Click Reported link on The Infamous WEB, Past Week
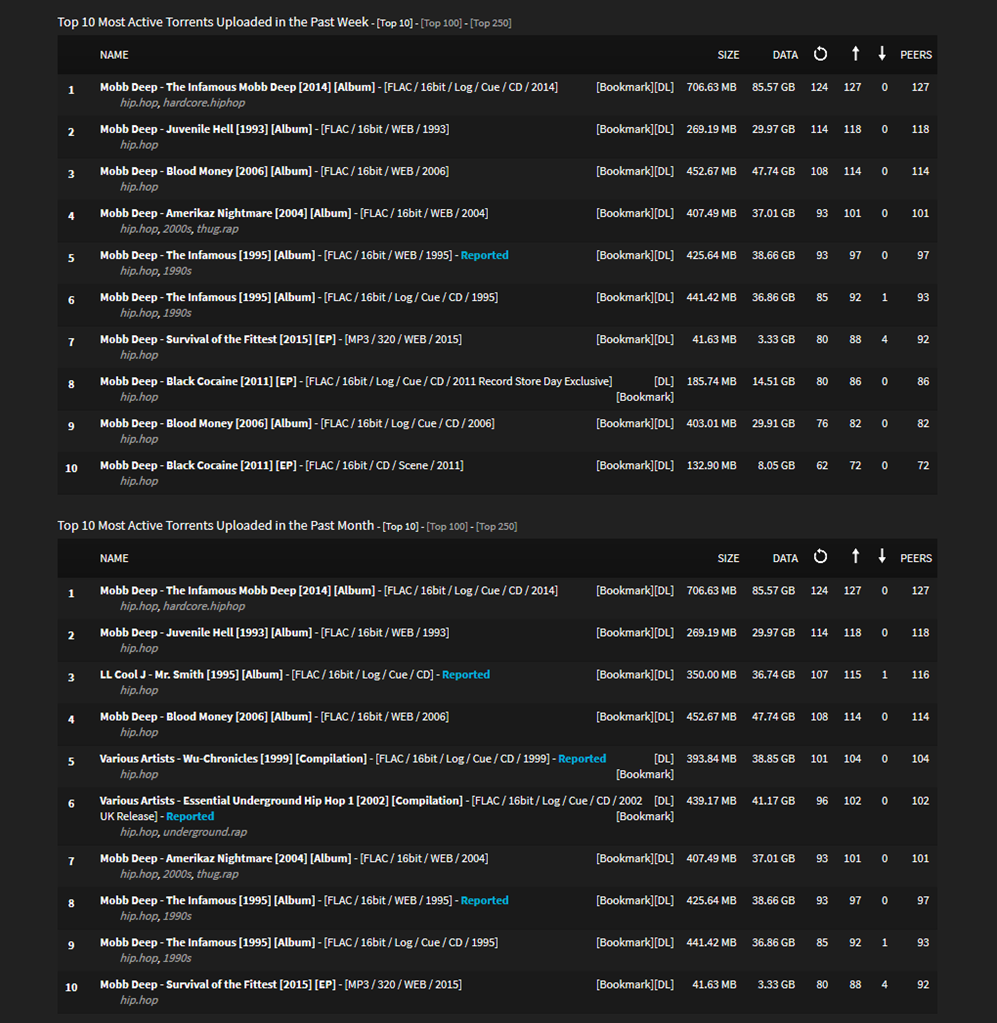Image resolution: width=997 pixels, height=1023 pixels. (484, 255)
